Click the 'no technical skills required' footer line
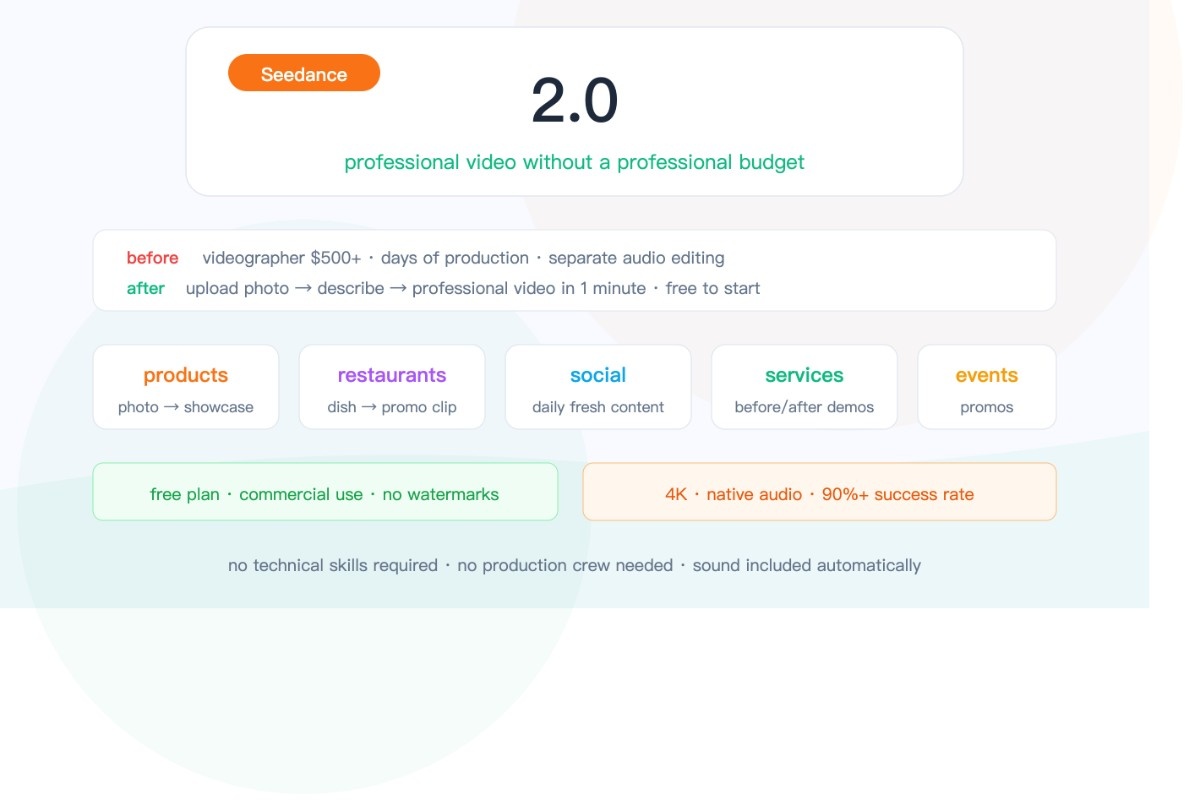1200x811 pixels. 574,565
